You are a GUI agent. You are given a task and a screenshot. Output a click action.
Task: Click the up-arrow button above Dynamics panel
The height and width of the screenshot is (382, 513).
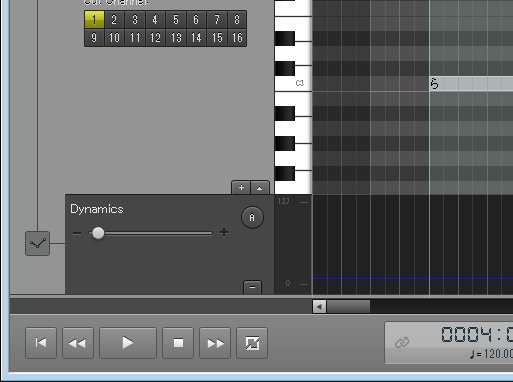coord(260,188)
